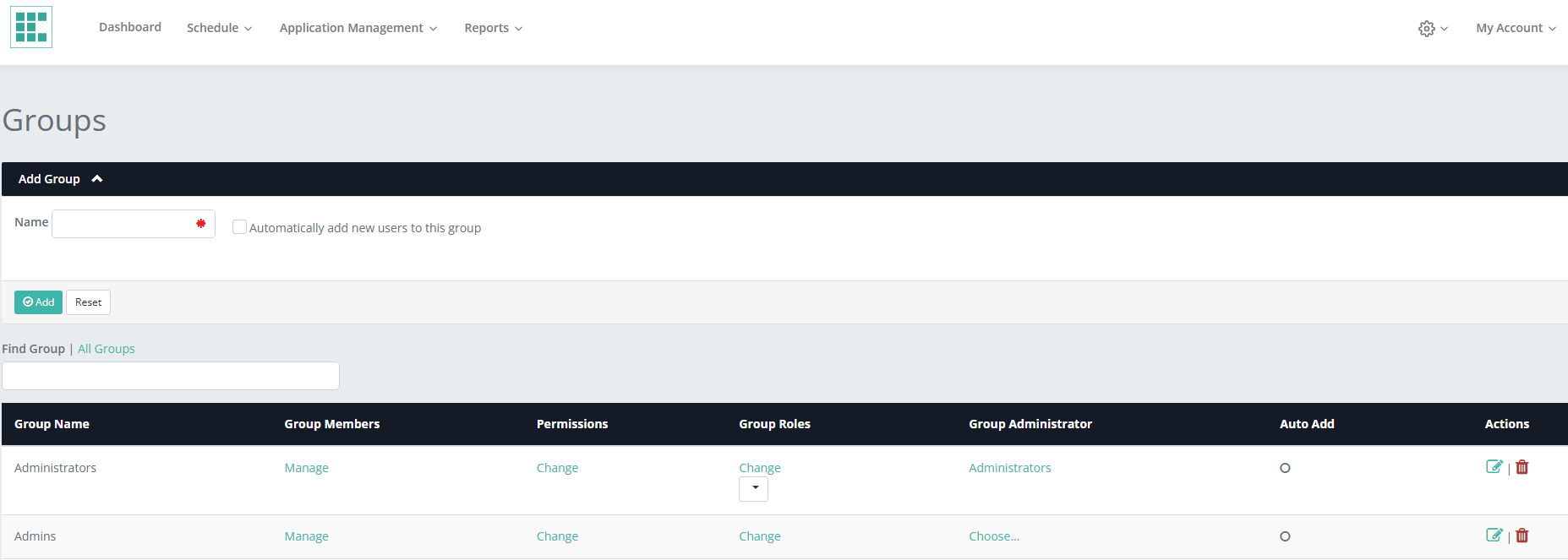This screenshot has width=1568, height=560.
Task: Open the Application Management menu
Action: point(358,28)
